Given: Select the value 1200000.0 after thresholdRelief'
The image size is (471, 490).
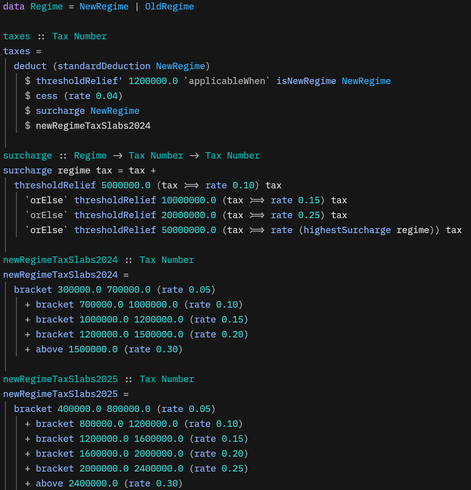Looking at the screenshot, I should click(153, 81).
